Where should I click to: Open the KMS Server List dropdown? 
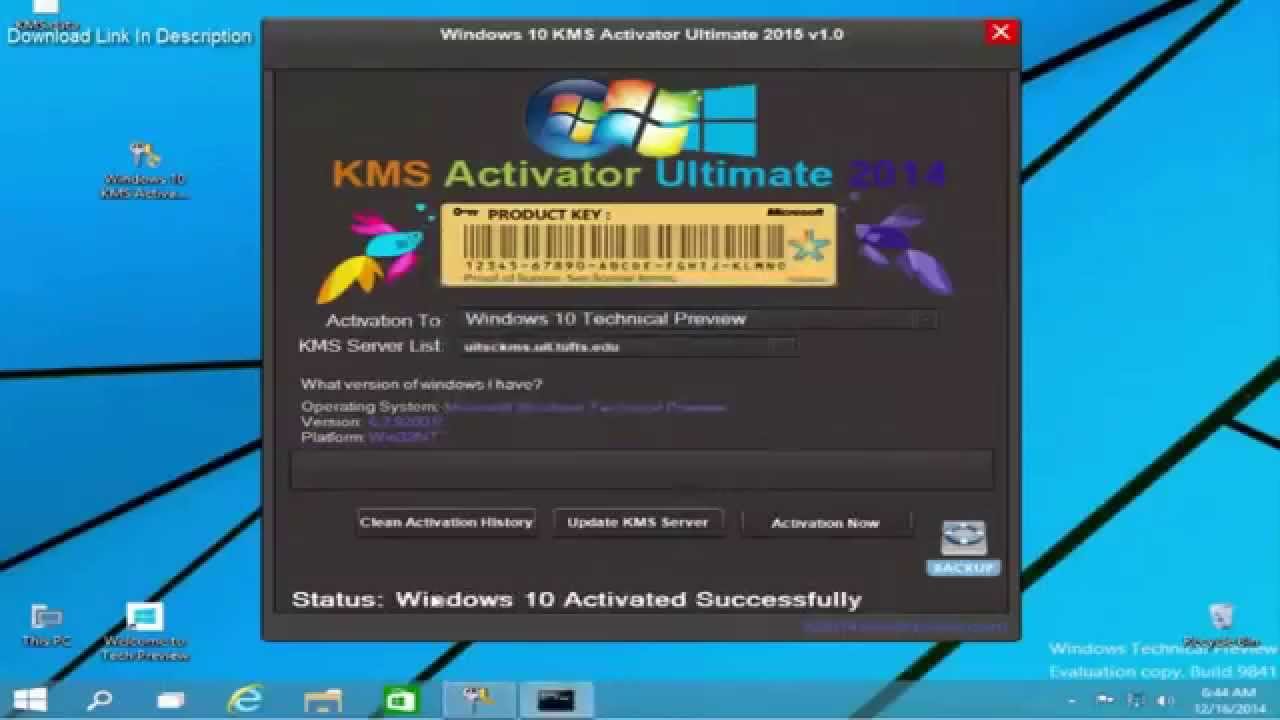point(628,347)
